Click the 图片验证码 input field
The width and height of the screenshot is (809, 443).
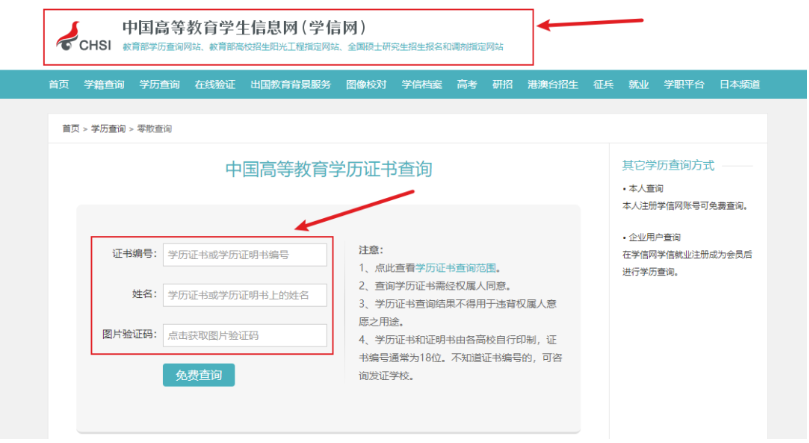point(245,335)
